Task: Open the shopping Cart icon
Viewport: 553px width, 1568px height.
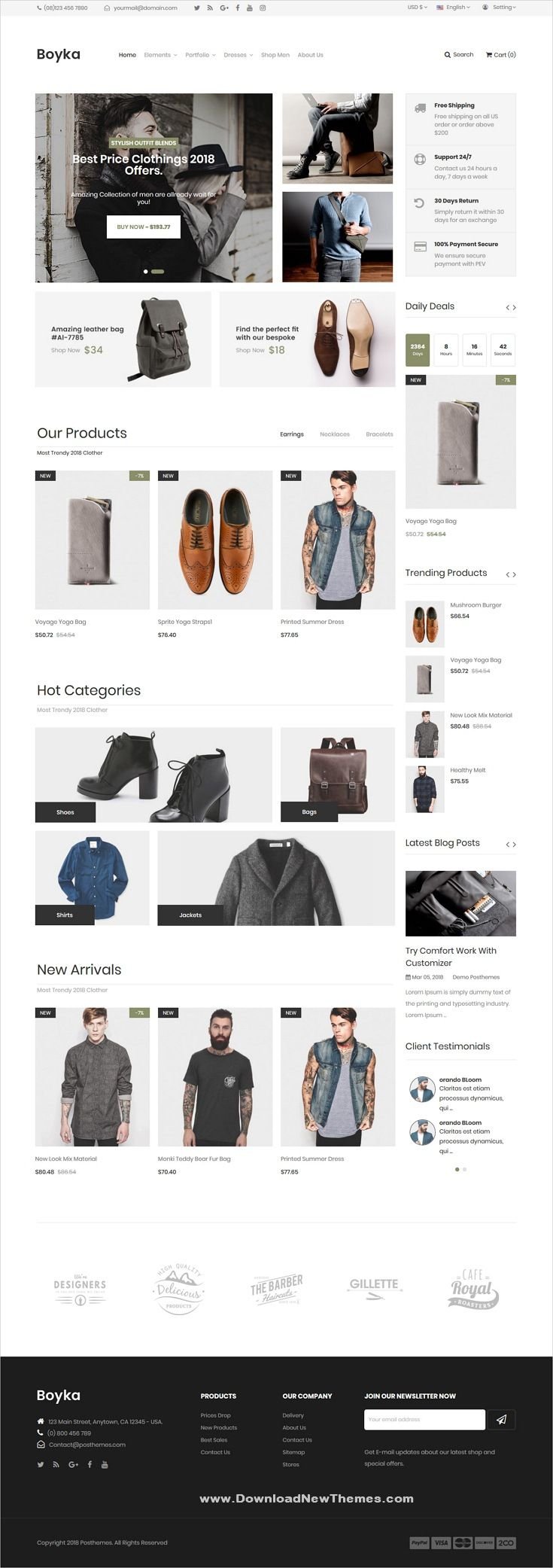Action: (x=489, y=55)
